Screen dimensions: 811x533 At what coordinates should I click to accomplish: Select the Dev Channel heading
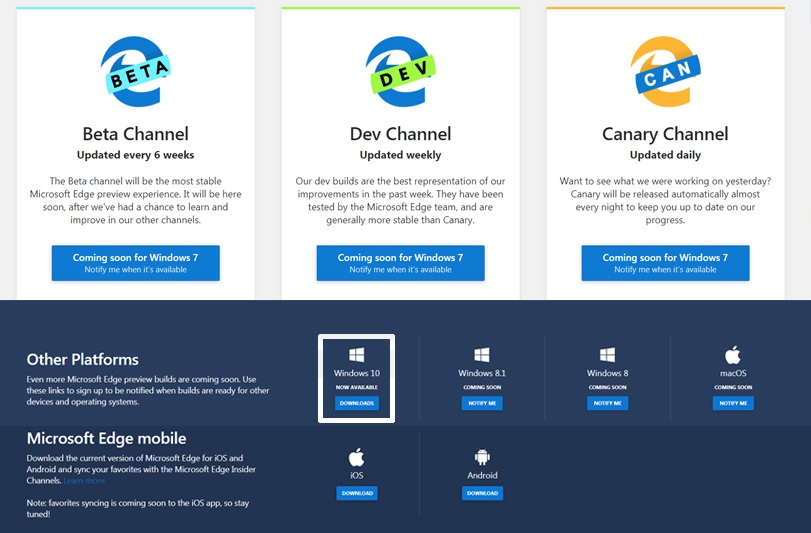(400, 134)
